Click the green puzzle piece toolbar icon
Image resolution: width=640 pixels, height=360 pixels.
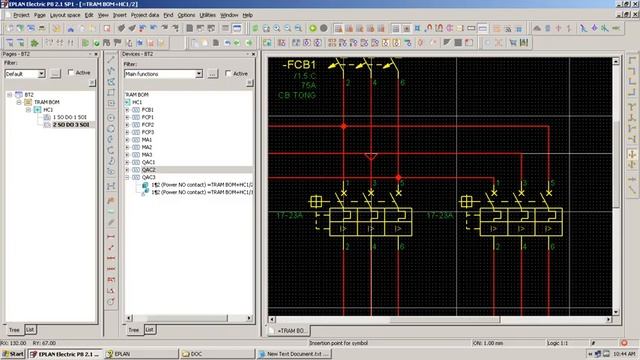click(x=34, y=43)
